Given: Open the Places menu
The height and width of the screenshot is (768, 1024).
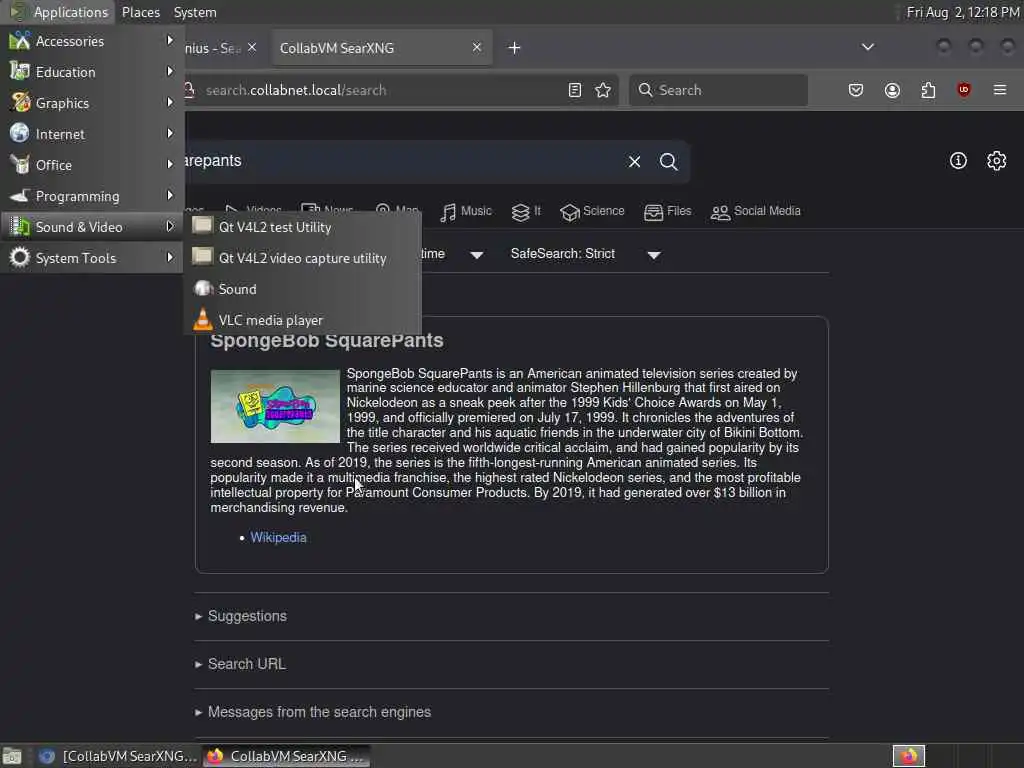Looking at the screenshot, I should click(x=141, y=12).
